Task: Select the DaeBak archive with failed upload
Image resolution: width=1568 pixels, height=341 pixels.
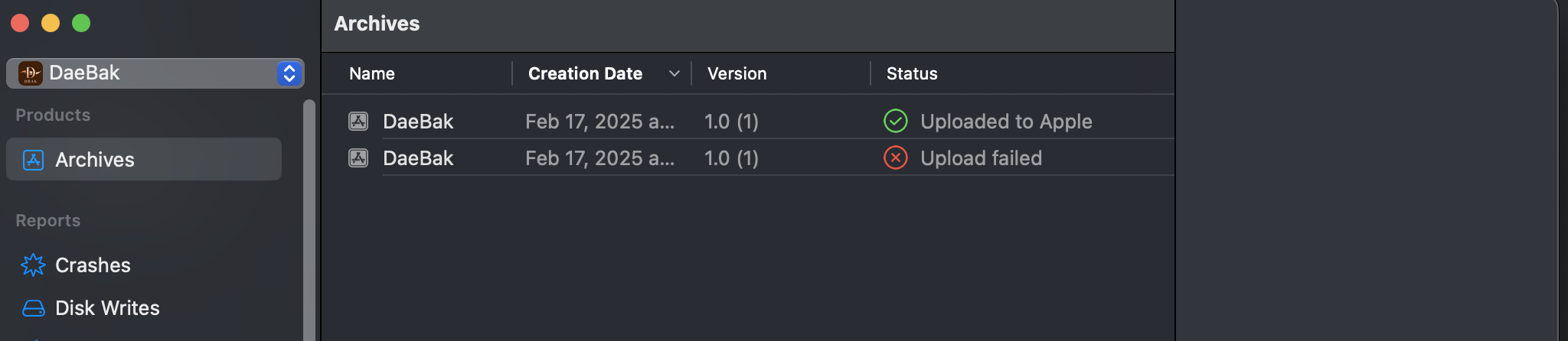Action: click(x=748, y=158)
